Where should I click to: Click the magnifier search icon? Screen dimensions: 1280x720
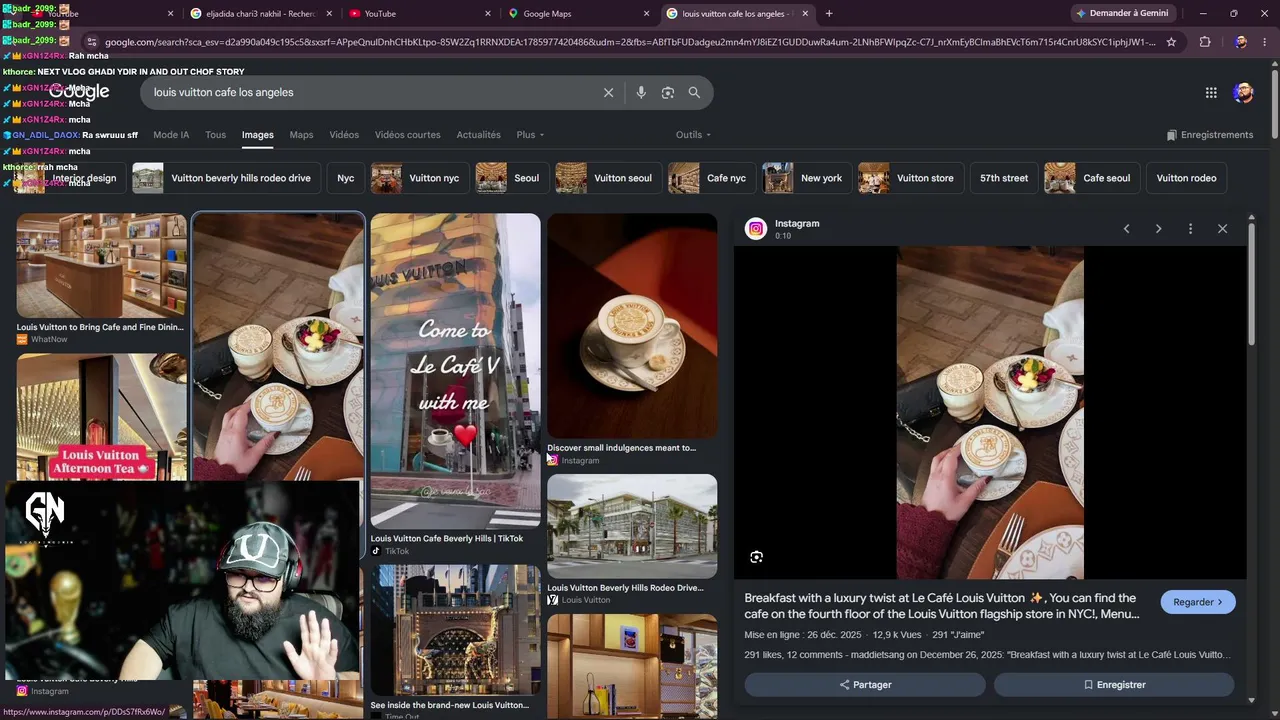(x=694, y=92)
